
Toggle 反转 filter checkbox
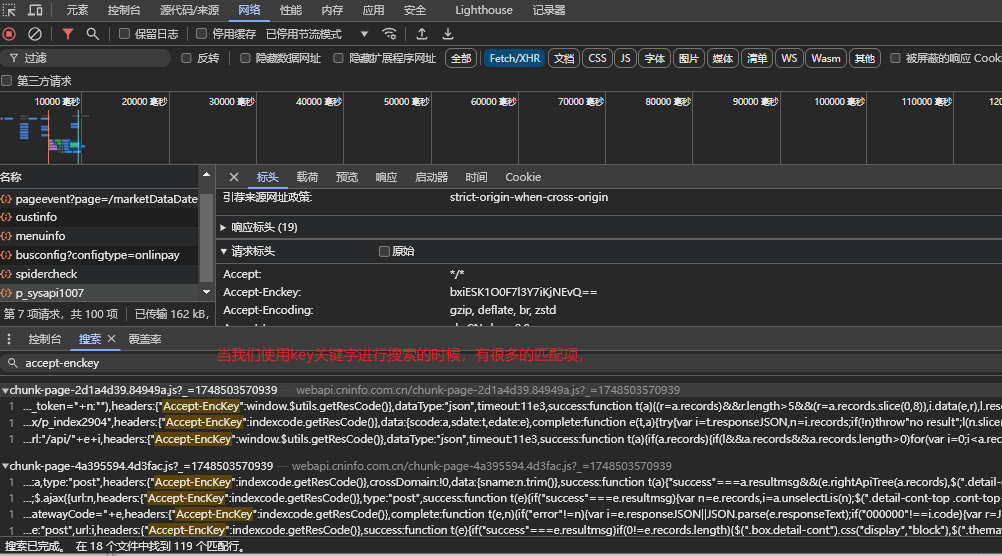[186, 58]
